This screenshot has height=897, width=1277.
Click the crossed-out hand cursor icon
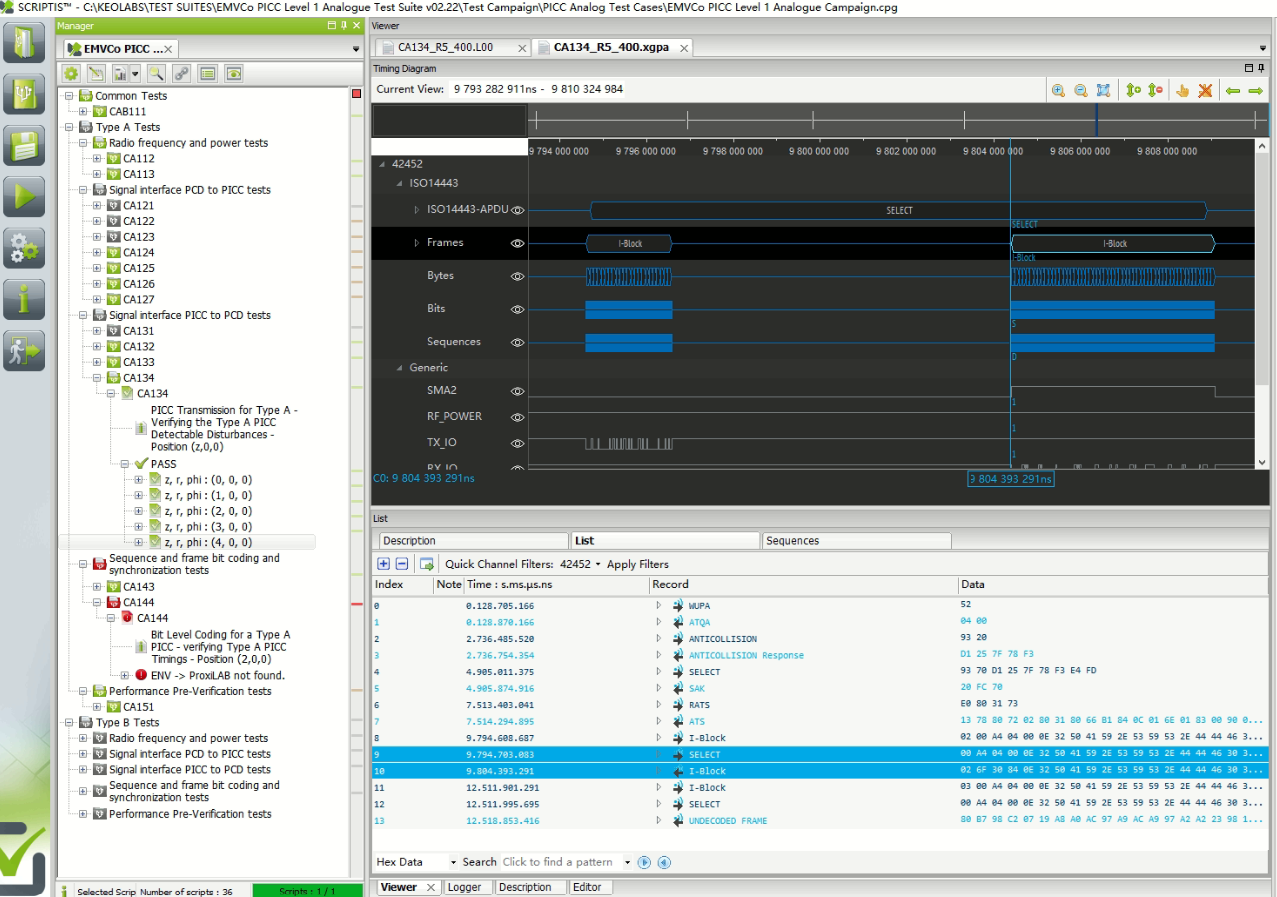[1205, 90]
